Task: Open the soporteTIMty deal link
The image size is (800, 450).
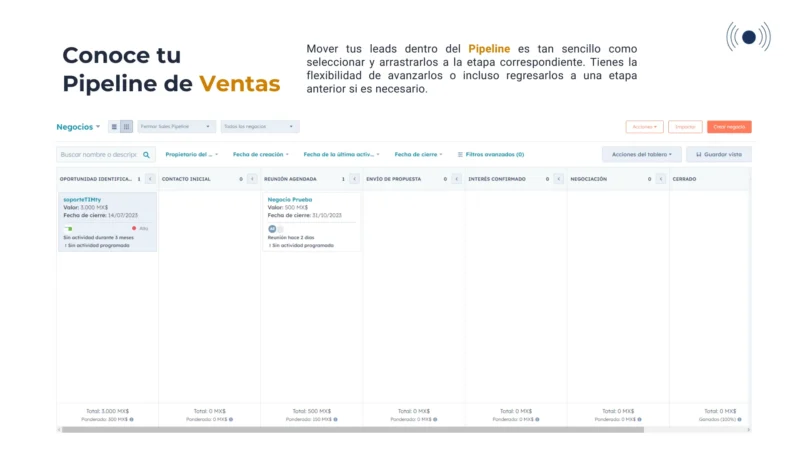Action: 82,199
